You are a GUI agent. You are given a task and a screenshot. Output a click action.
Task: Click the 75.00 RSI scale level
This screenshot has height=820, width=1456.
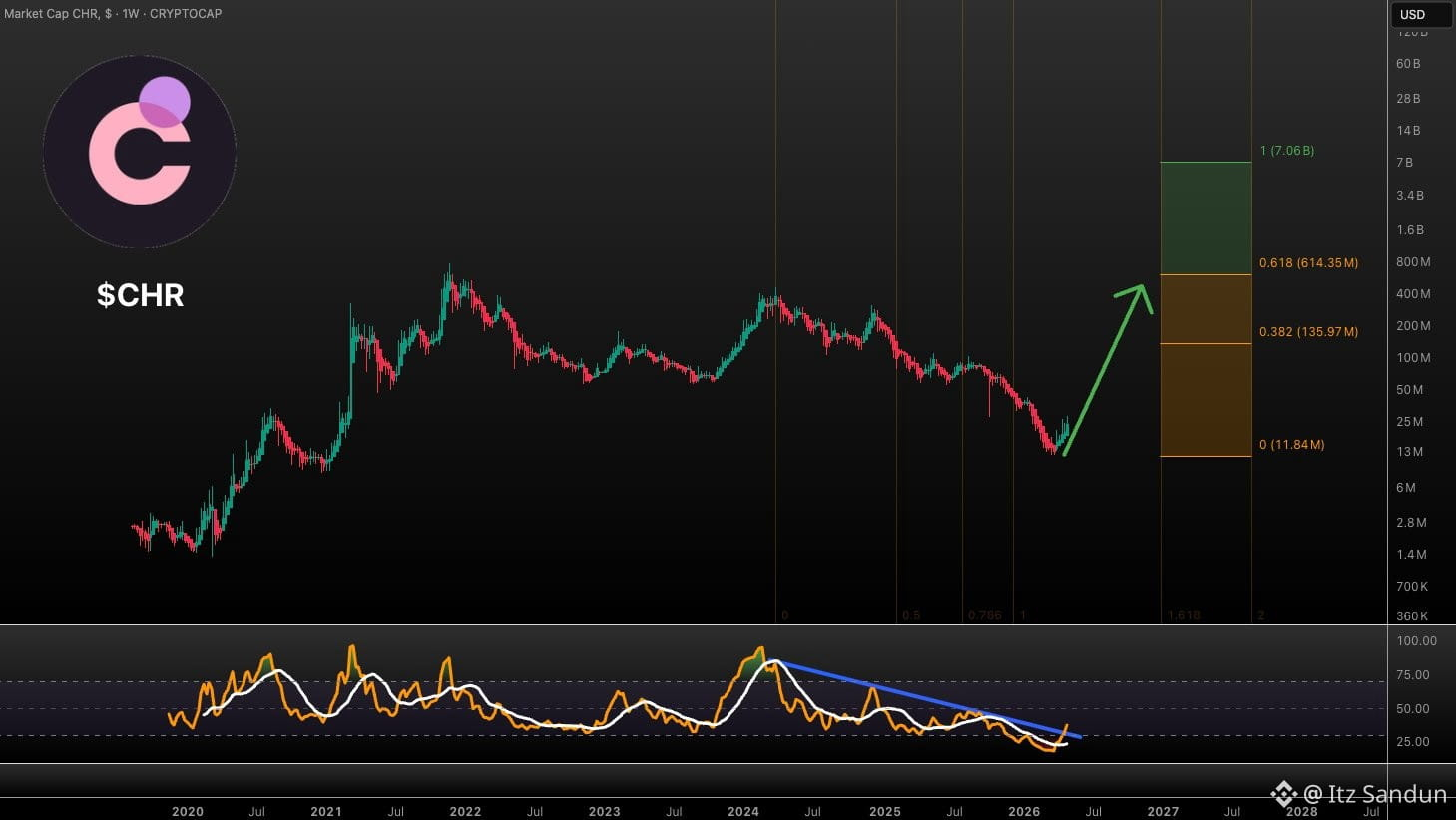(x=1413, y=675)
